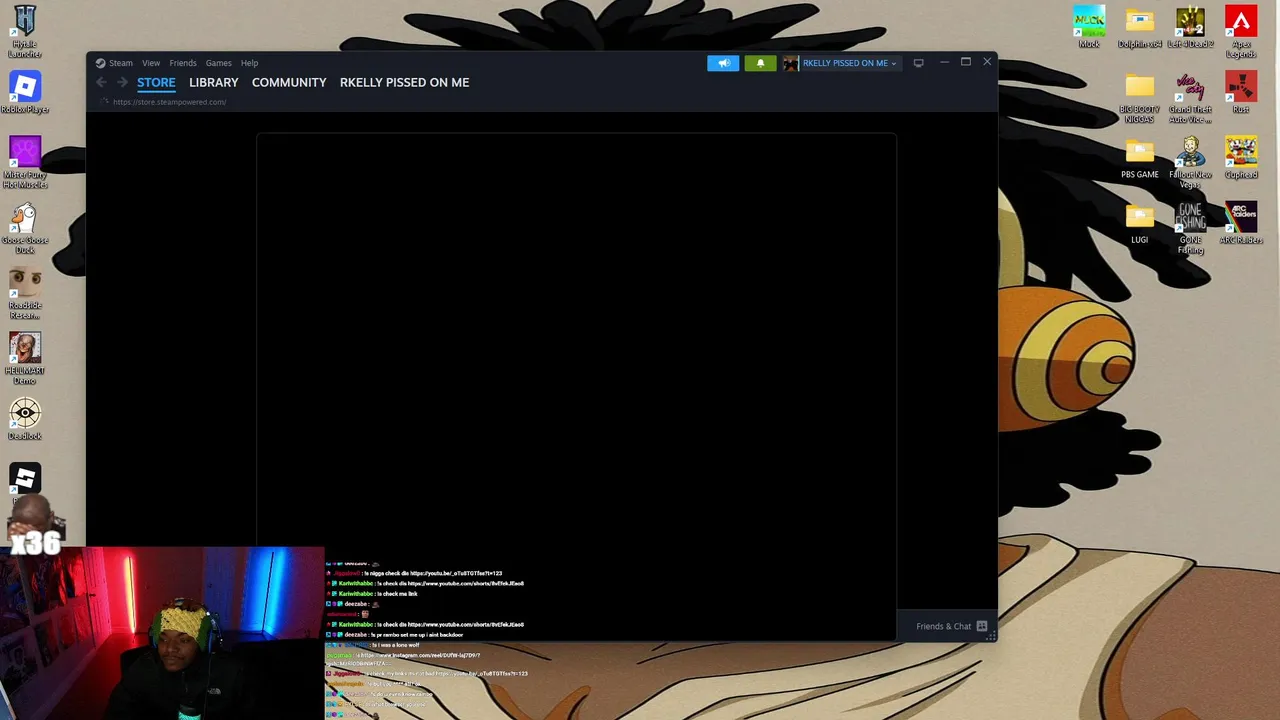The width and height of the screenshot is (1280, 720).
Task: Open the Help menu in Steam
Action: coord(249,63)
